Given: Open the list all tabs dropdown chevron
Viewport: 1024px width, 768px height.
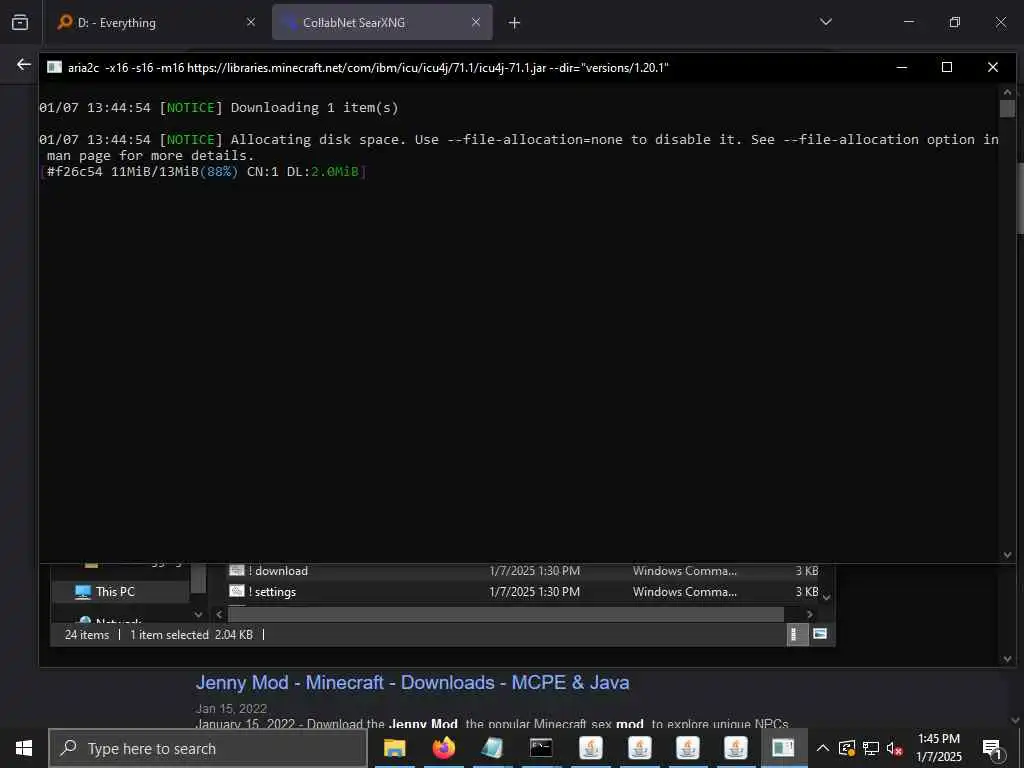Looking at the screenshot, I should pyautogui.click(x=825, y=22).
